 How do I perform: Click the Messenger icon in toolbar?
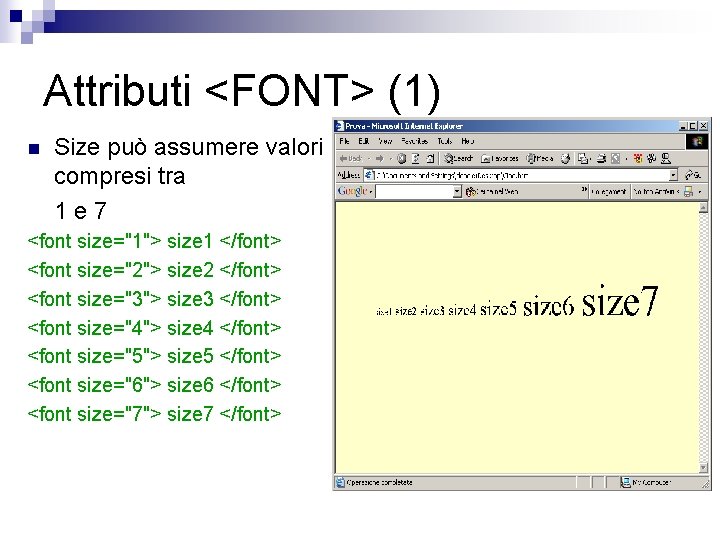[652, 158]
